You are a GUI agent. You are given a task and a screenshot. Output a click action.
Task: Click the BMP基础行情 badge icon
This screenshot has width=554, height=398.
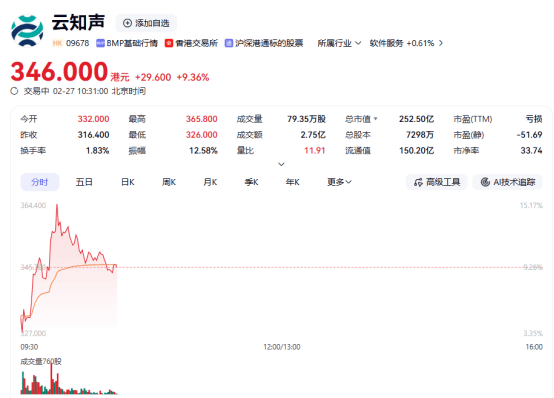coord(100,43)
